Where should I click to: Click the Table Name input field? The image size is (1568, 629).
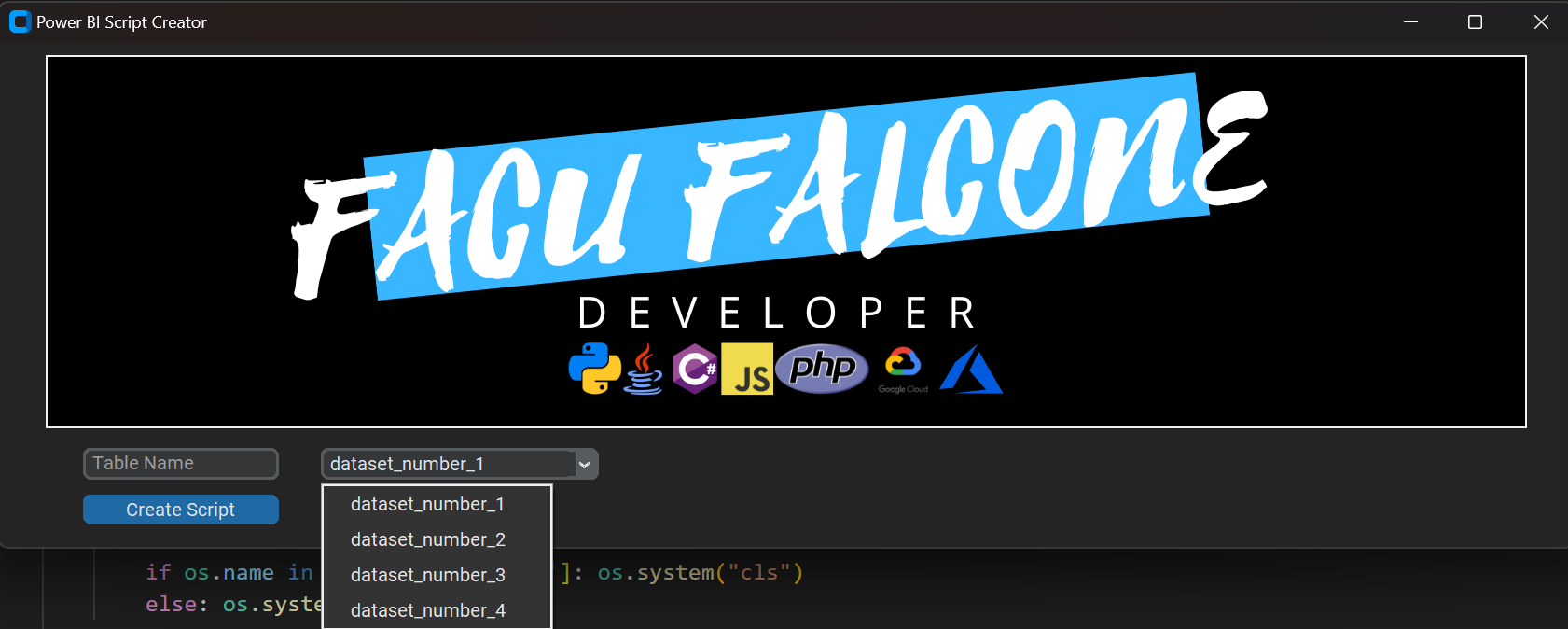point(181,464)
